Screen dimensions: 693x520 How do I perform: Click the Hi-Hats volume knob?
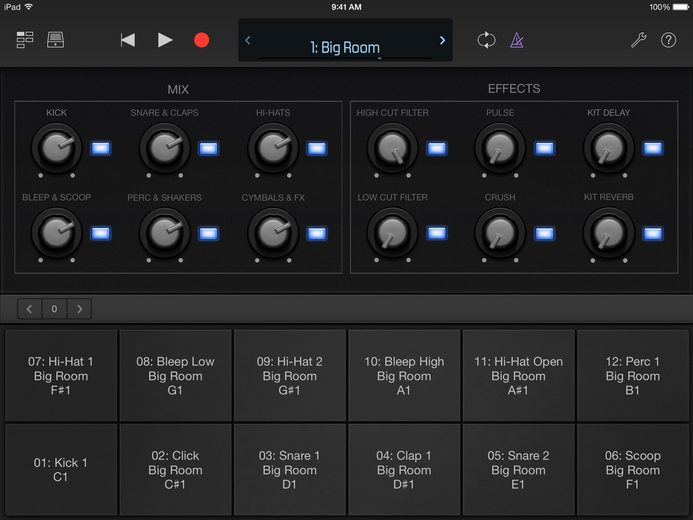coord(273,148)
